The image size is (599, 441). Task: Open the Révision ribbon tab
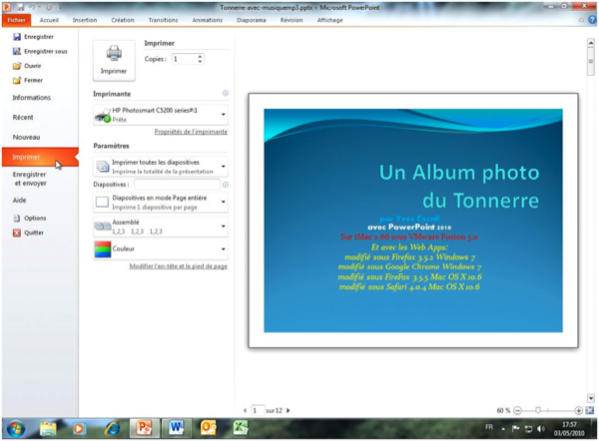[291, 20]
